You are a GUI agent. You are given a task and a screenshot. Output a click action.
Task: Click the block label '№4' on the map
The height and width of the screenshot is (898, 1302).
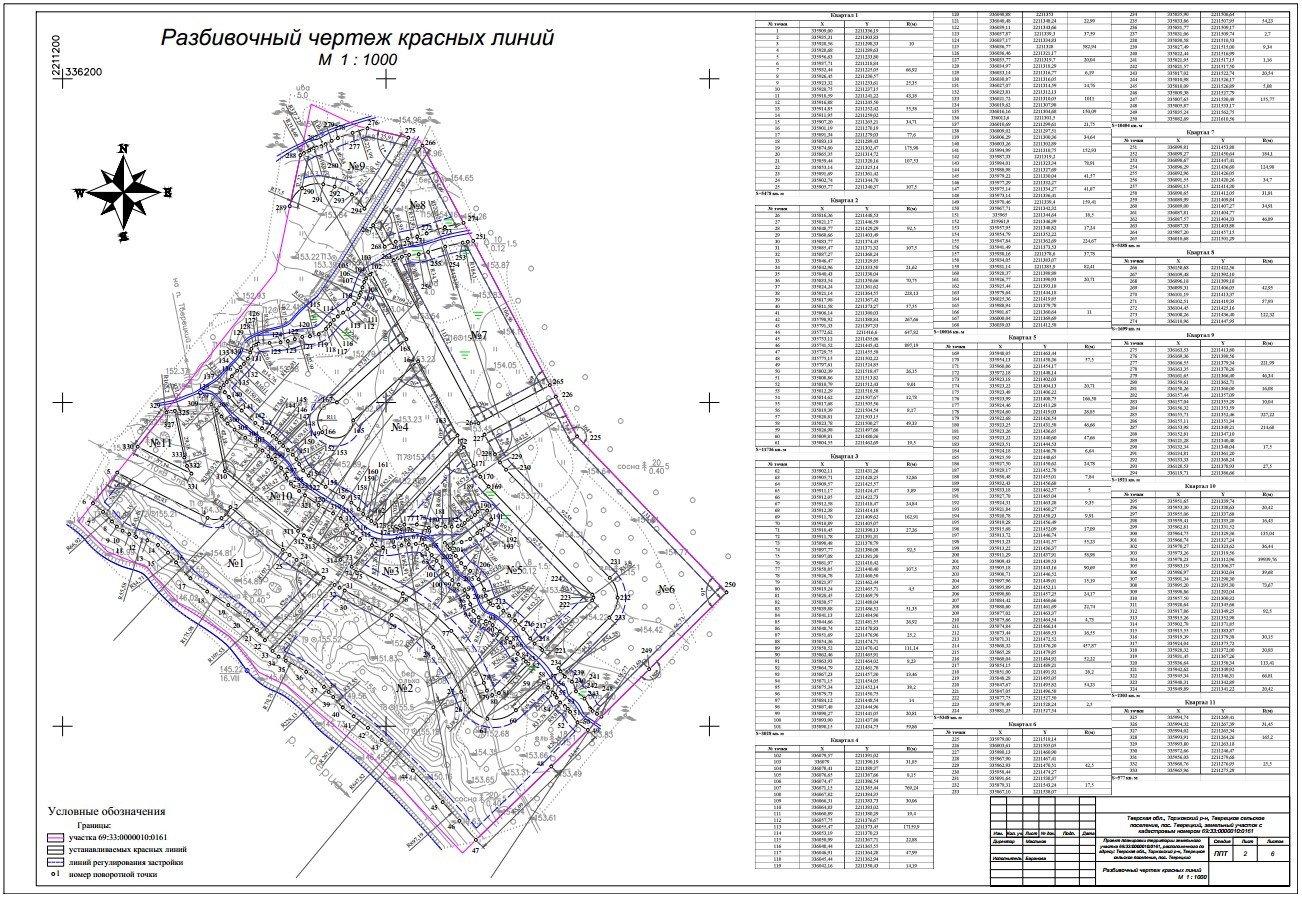point(401,427)
